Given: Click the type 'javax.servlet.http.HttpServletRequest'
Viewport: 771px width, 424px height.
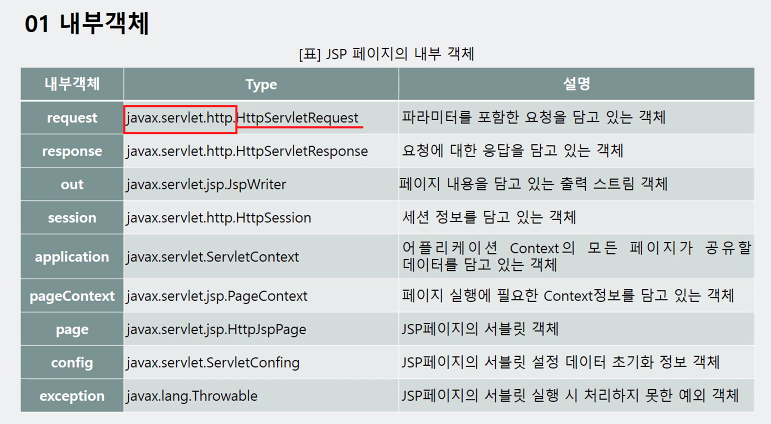Looking at the screenshot, I should [x=242, y=118].
